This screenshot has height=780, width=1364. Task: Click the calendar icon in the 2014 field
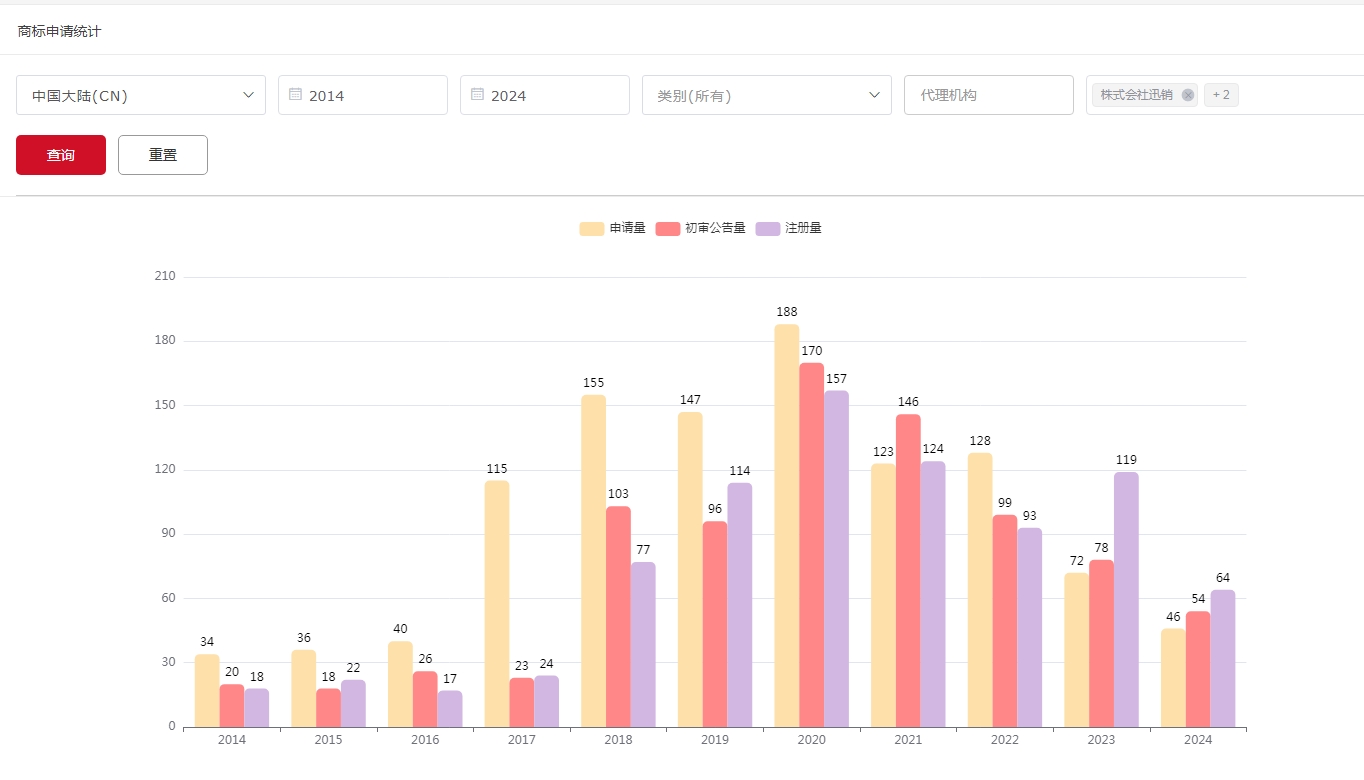[295, 94]
